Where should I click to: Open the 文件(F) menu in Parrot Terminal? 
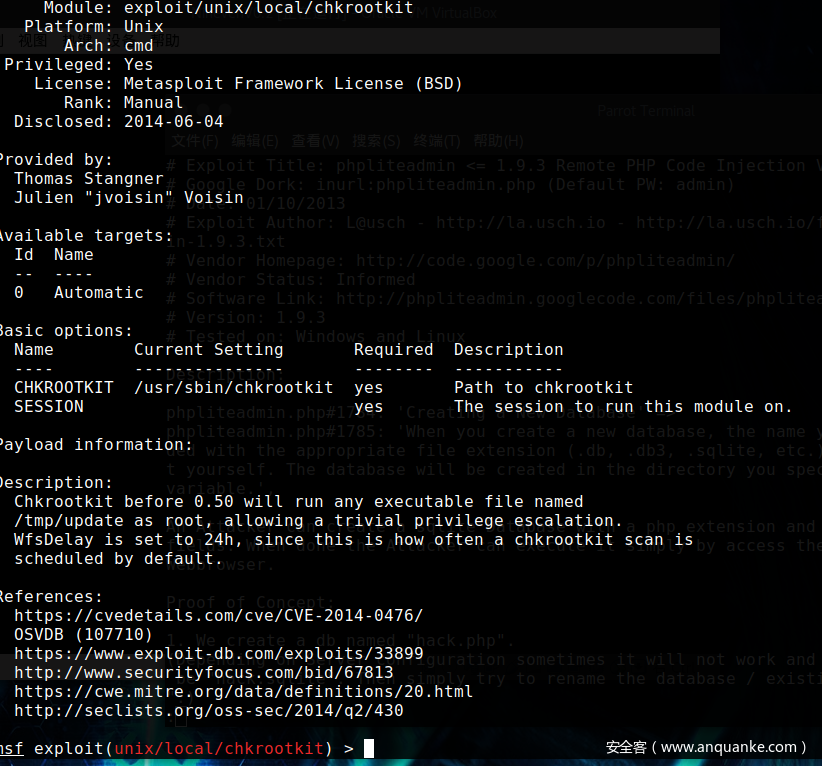[193, 141]
